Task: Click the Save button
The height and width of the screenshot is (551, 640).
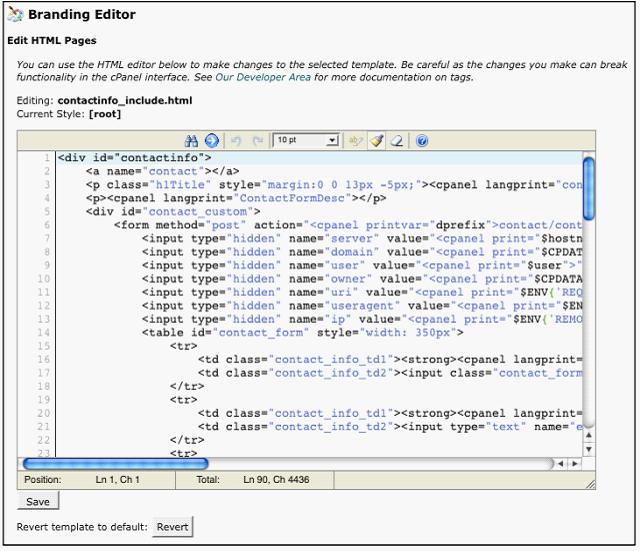Action: pos(38,502)
